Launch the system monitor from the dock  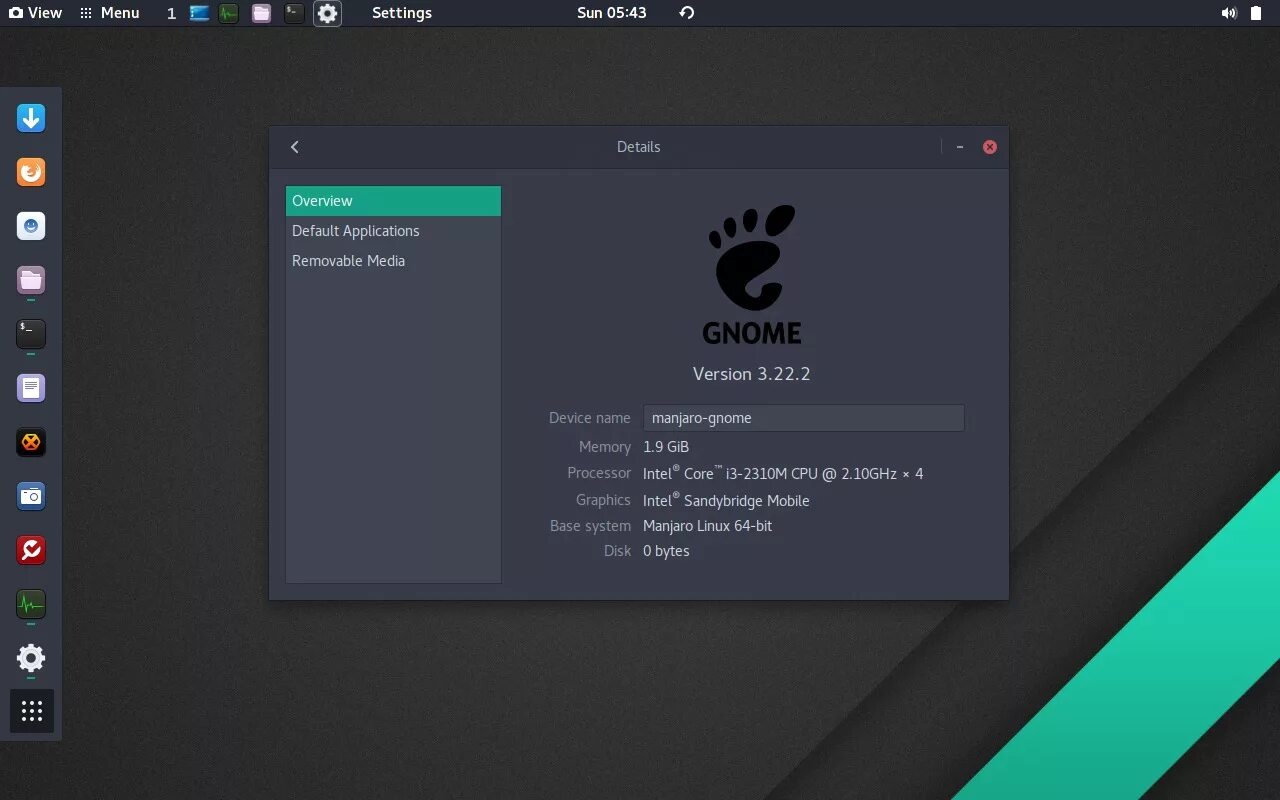[x=31, y=604]
